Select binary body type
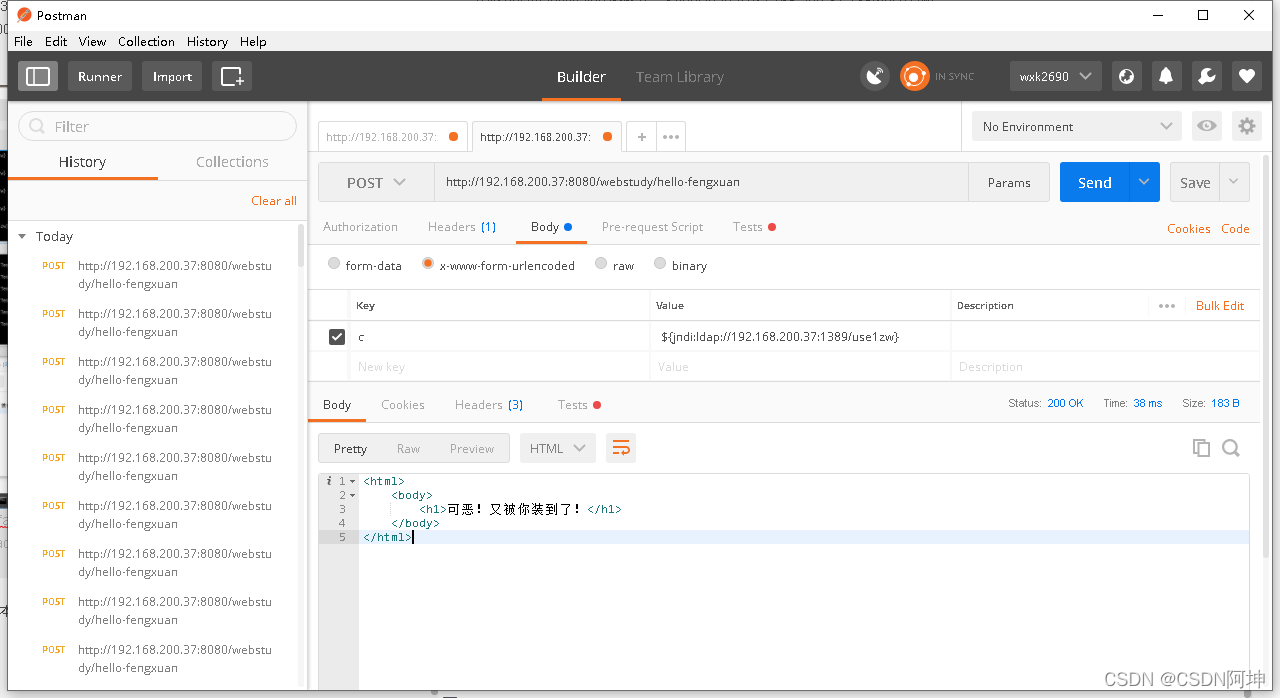This screenshot has height=698, width=1280. (660, 264)
